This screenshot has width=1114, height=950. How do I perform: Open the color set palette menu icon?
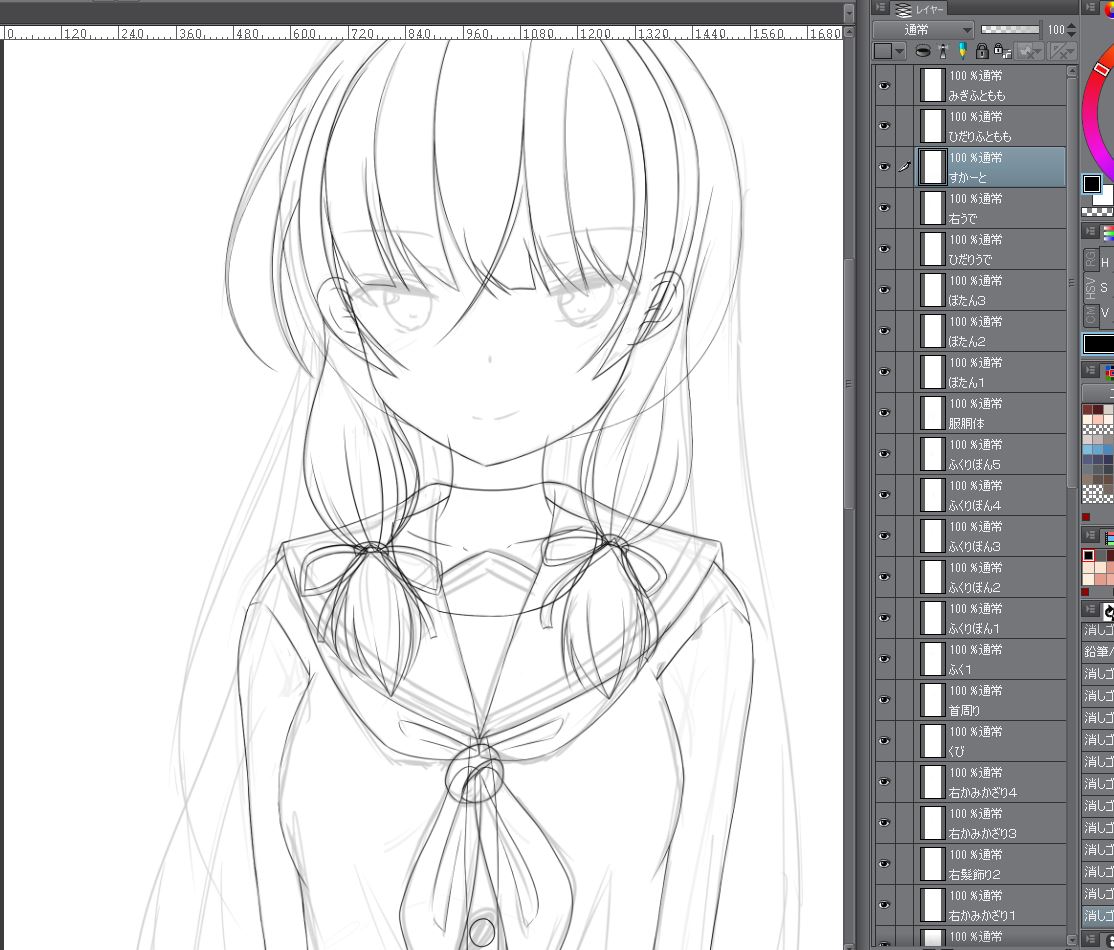coord(1090,370)
